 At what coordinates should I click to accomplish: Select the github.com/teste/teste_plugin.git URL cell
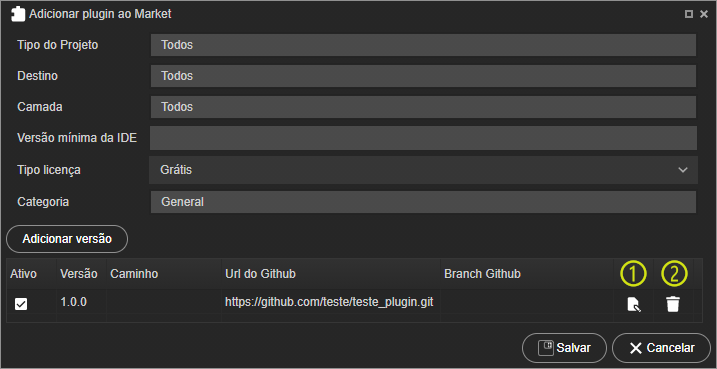[x=329, y=302]
